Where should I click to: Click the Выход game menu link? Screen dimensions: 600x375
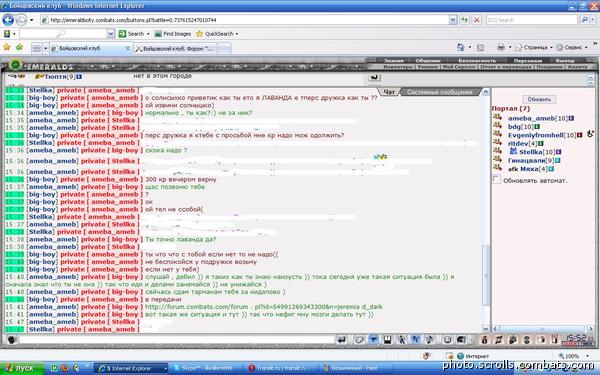point(564,60)
